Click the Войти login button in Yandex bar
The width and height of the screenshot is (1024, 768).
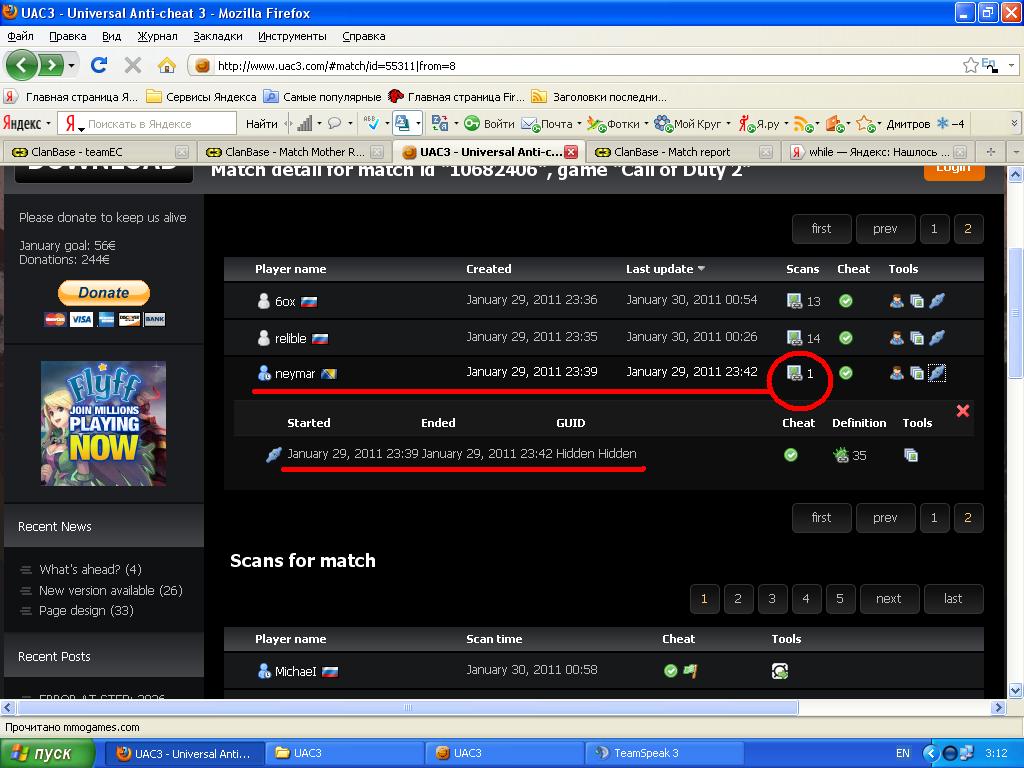pos(489,123)
